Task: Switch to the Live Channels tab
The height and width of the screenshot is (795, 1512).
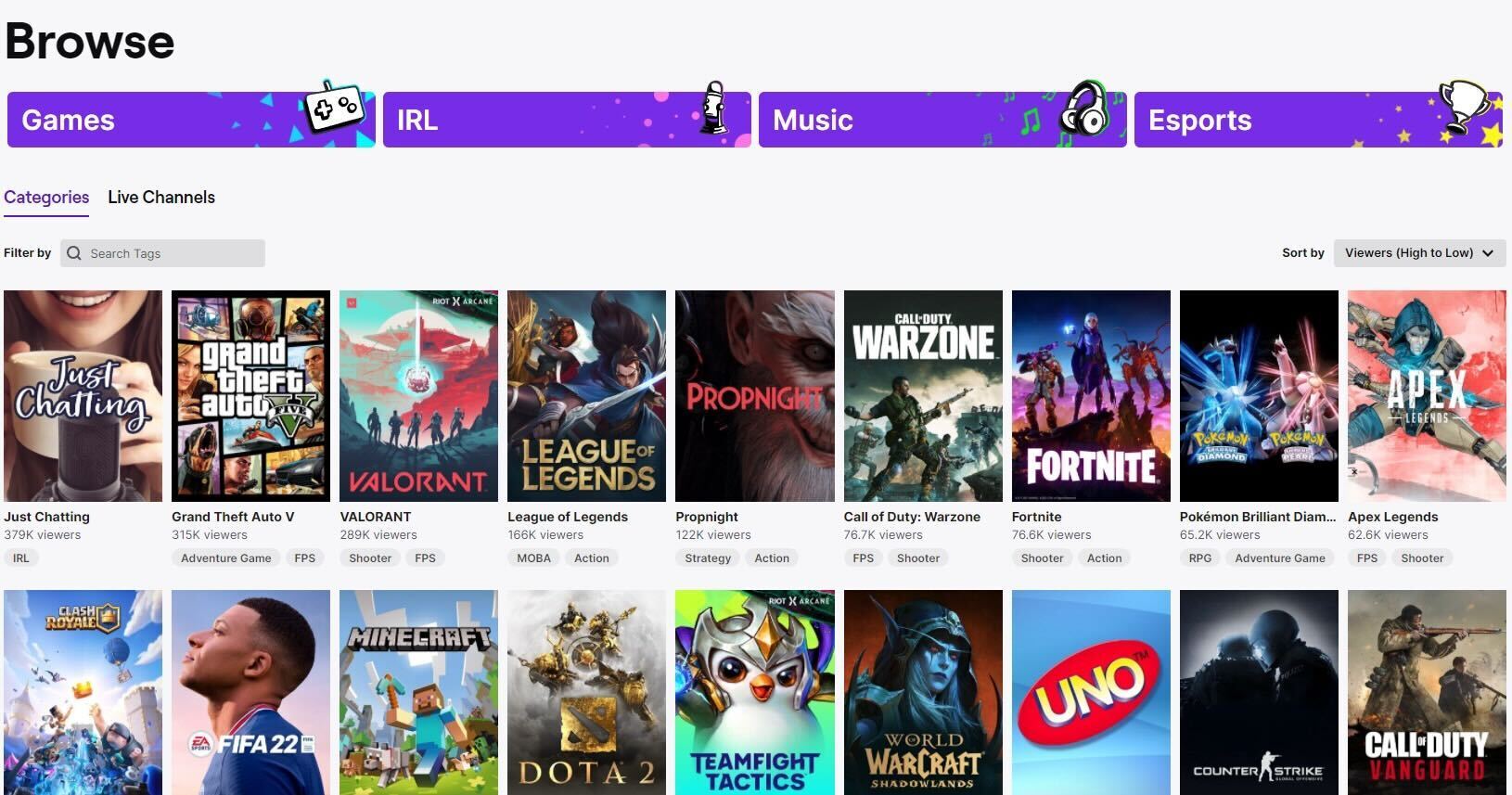Action: 161,198
